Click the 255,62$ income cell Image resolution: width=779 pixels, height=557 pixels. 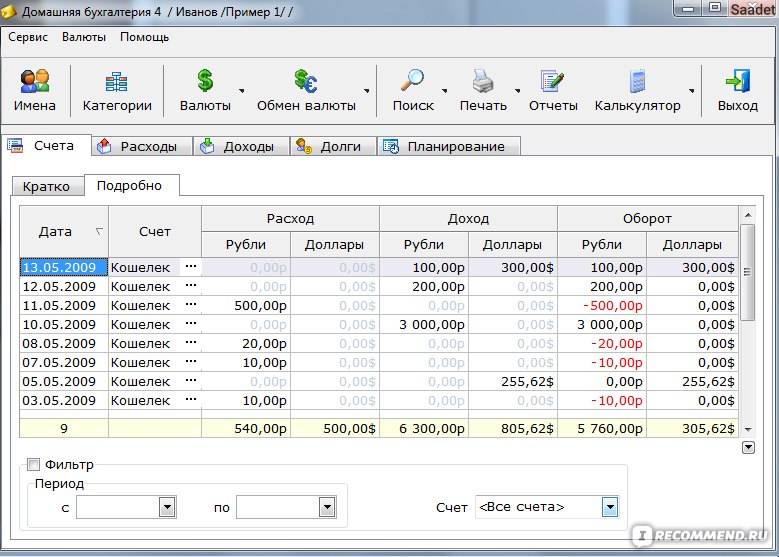tap(513, 382)
